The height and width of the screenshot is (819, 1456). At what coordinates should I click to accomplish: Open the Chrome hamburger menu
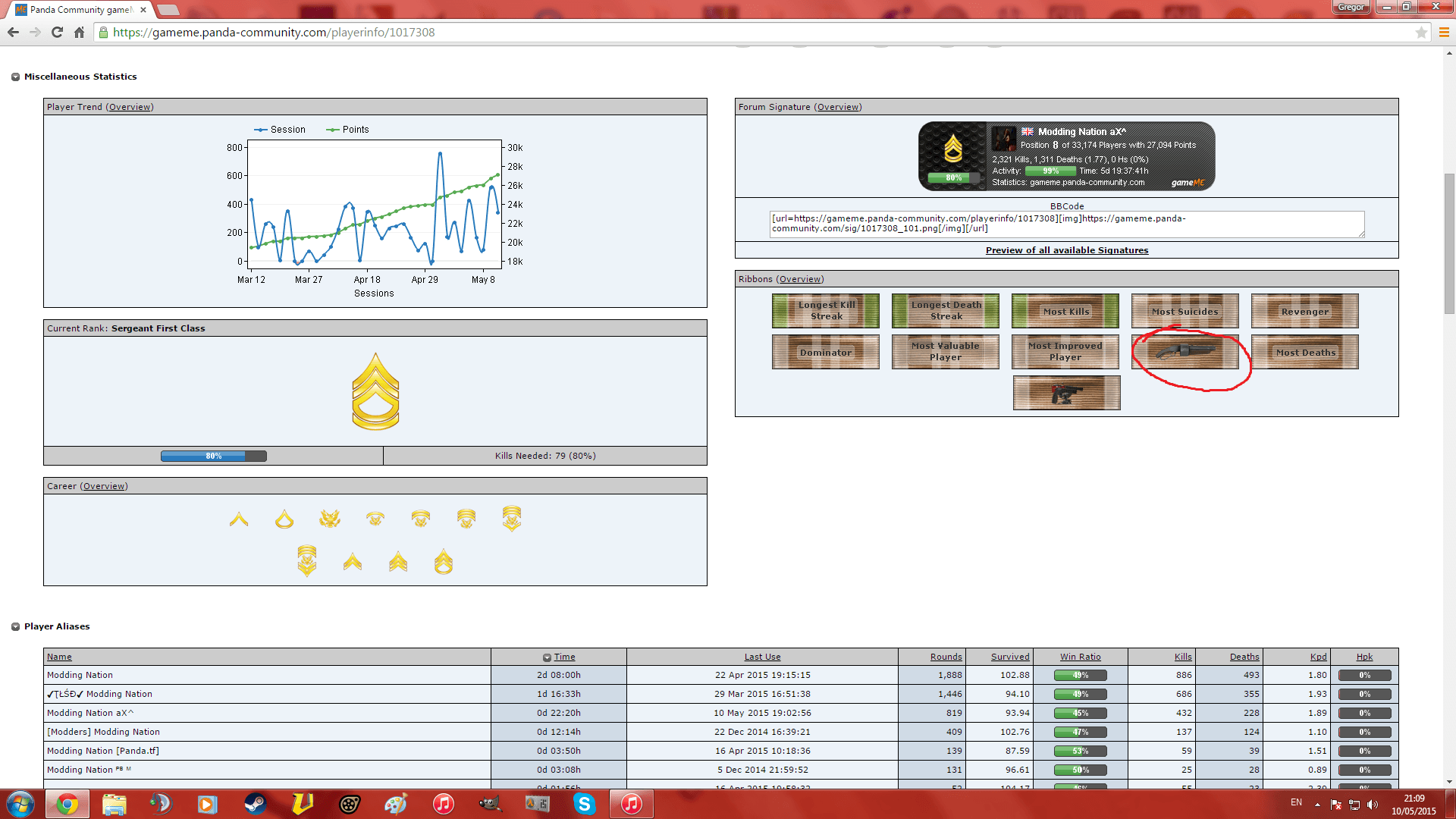(x=1444, y=32)
